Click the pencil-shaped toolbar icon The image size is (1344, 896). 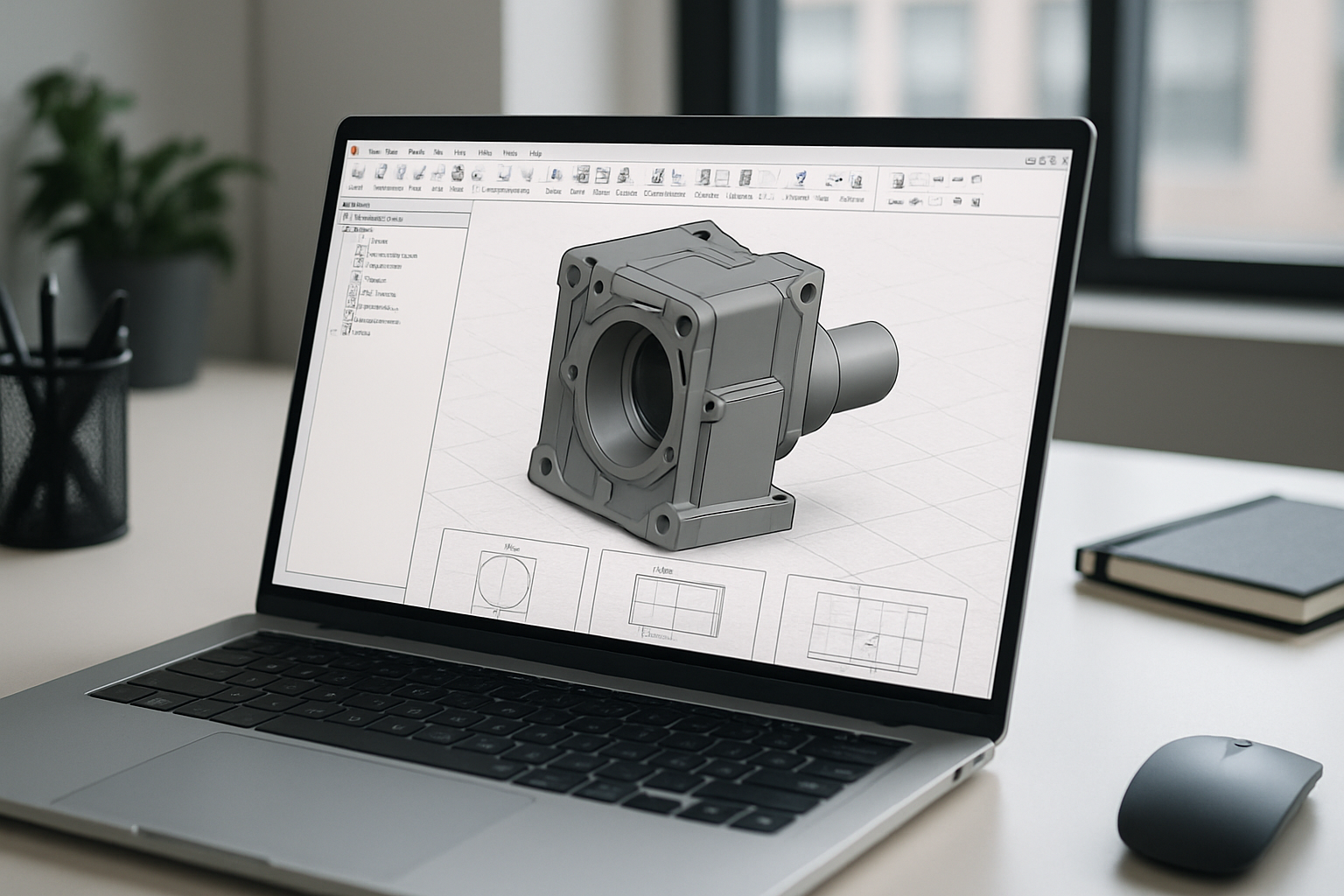[418, 172]
